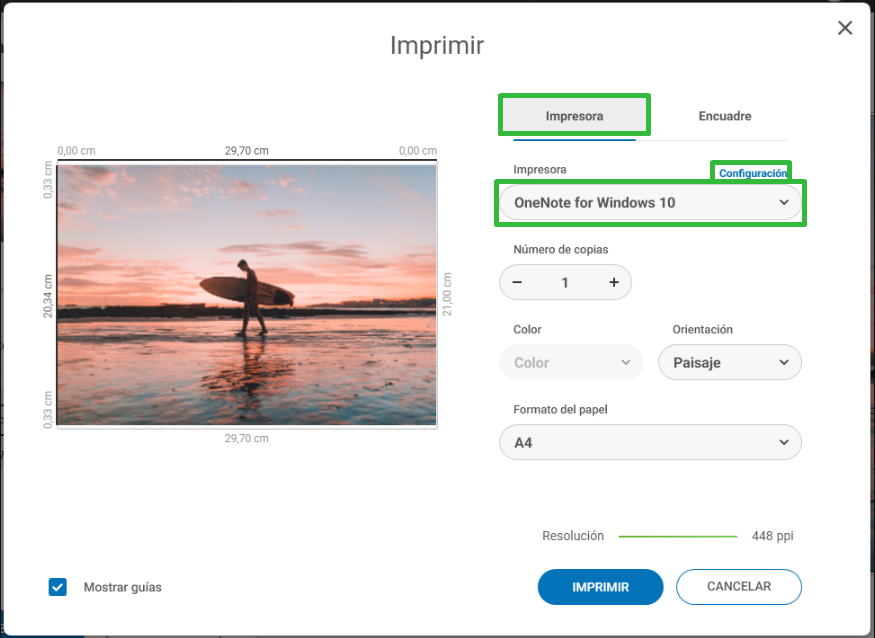Image resolution: width=875 pixels, height=638 pixels.
Task: Decrease number of copies with minus icon
Action: [x=517, y=282]
